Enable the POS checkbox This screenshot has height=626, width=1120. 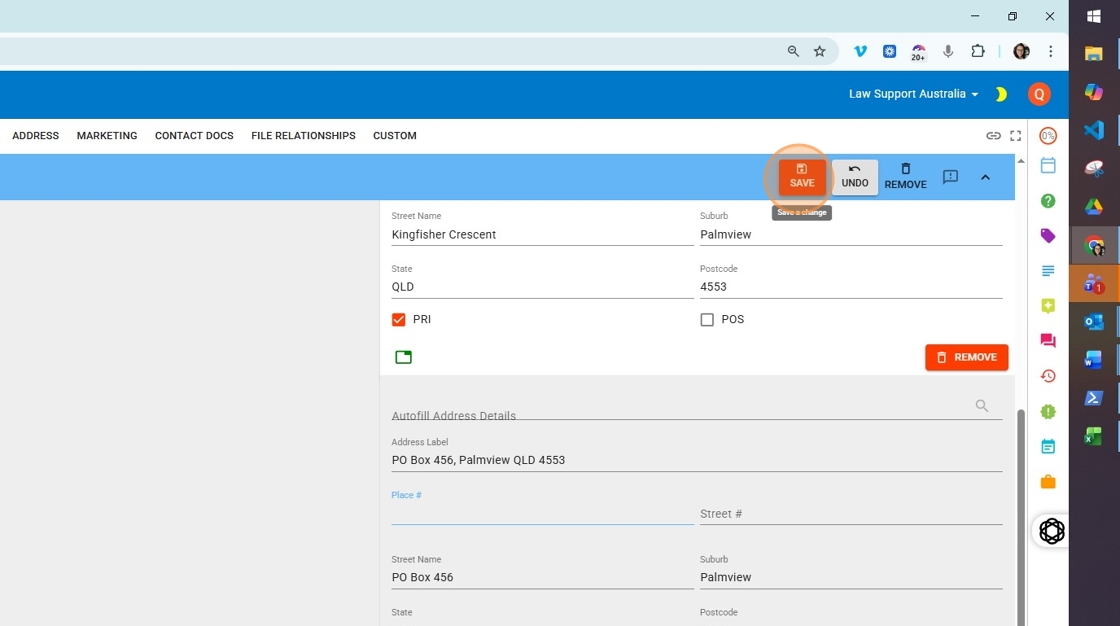tap(707, 320)
